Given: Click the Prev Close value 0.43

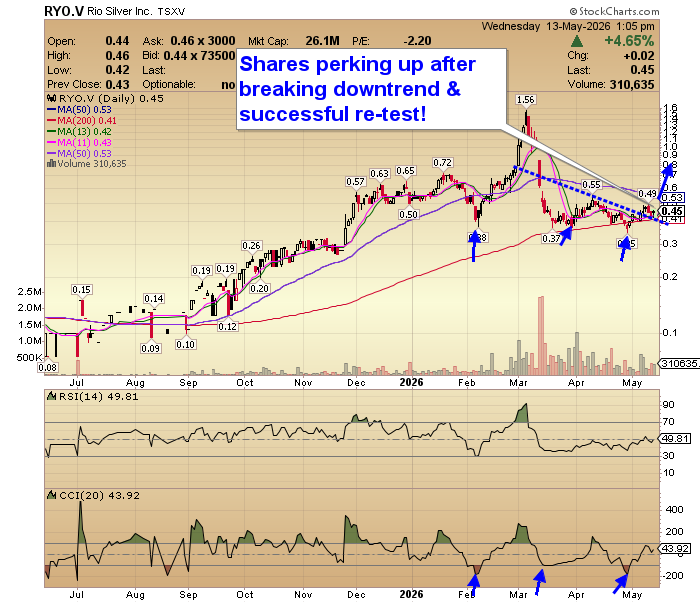Looking at the screenshot, I should click(117, 84).
